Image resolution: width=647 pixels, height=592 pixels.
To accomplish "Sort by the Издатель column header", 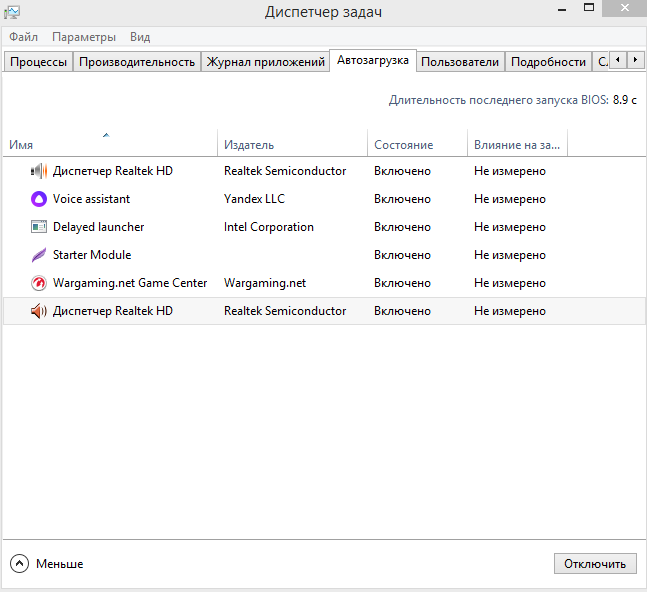I will tap(292, 144).
